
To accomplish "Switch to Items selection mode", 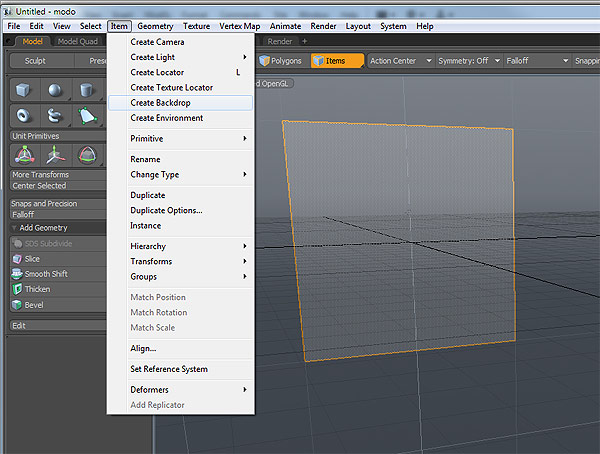I will tap(336, 61).
